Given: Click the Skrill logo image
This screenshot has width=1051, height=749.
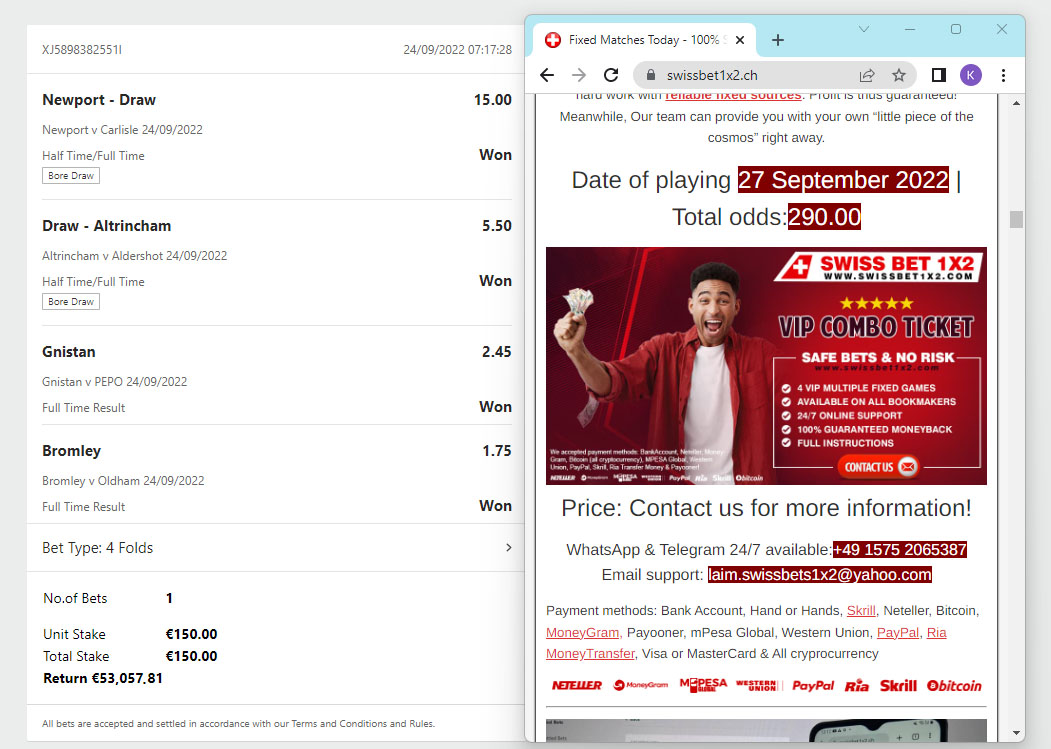Looking at the screenshot, I should pos(898,685).
